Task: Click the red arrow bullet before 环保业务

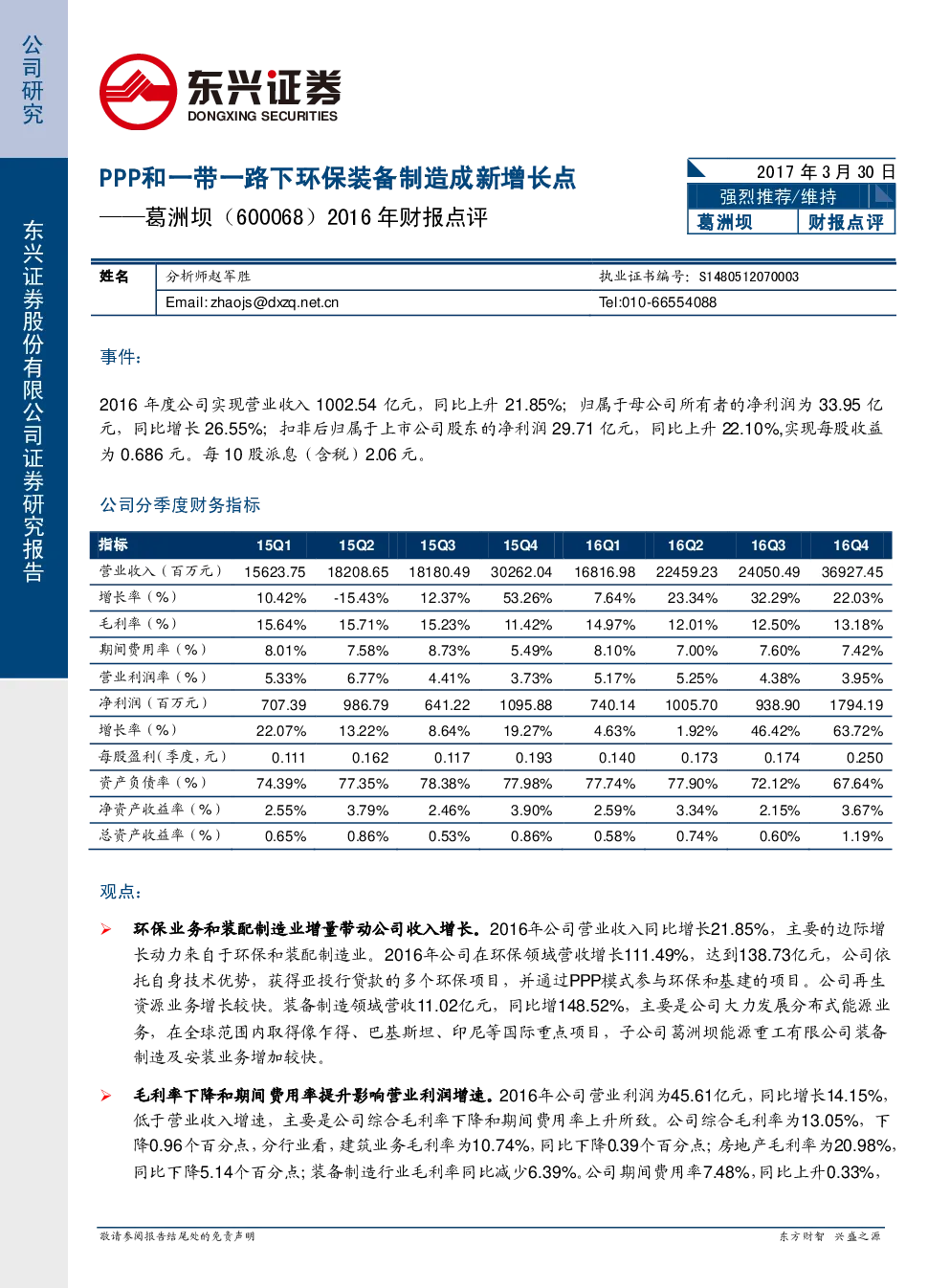Action: click(105, 929)
